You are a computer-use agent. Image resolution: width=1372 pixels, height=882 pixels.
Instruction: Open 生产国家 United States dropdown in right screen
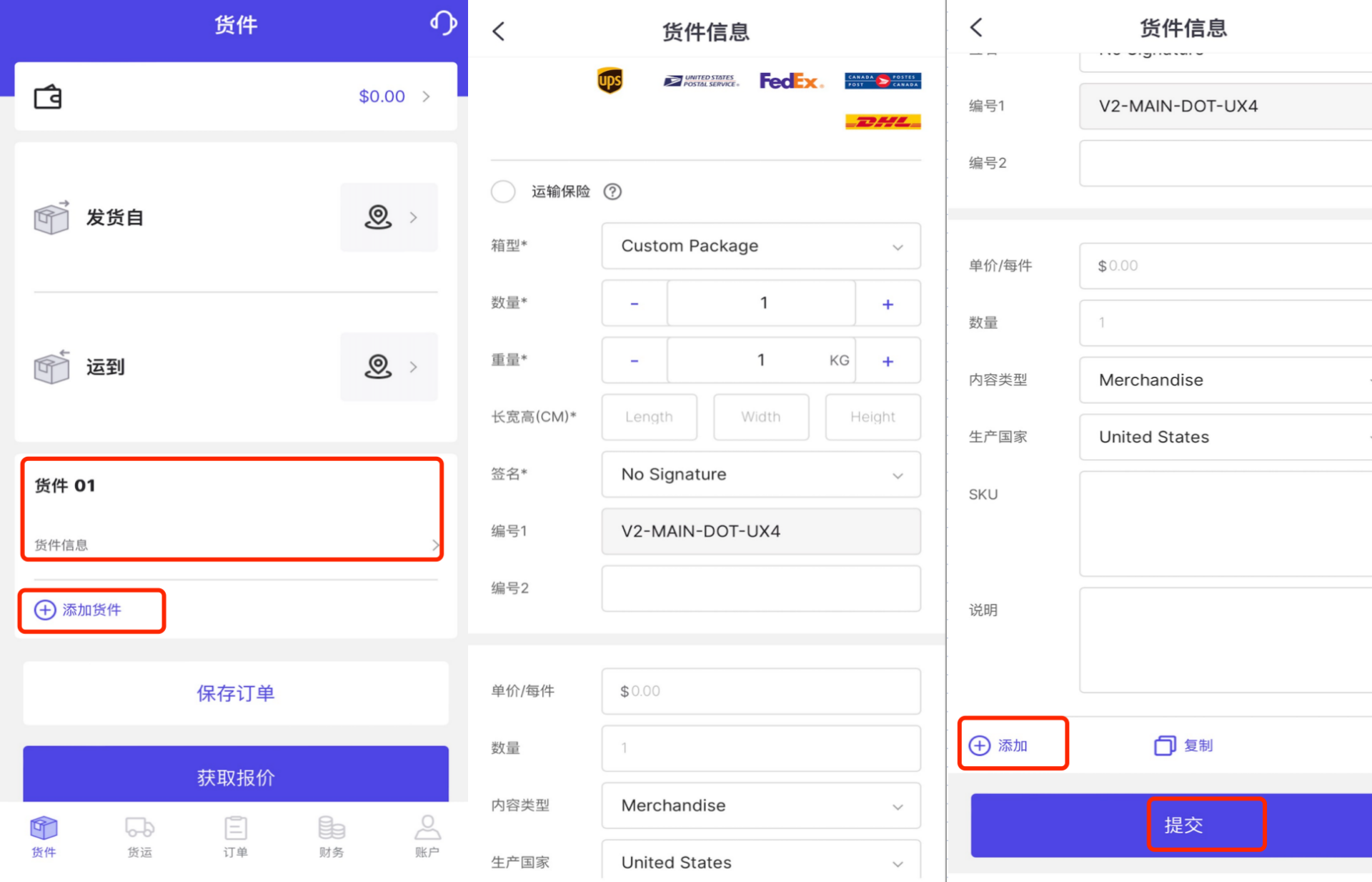(1226, 437)
